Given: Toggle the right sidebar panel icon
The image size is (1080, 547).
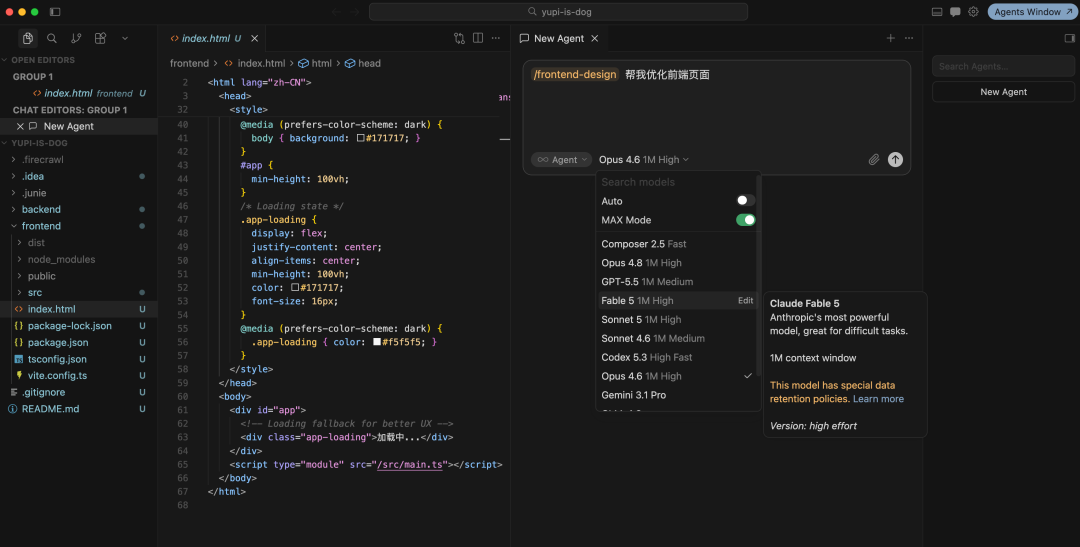Looking at the screenshot, I should tap(1070, 39).
